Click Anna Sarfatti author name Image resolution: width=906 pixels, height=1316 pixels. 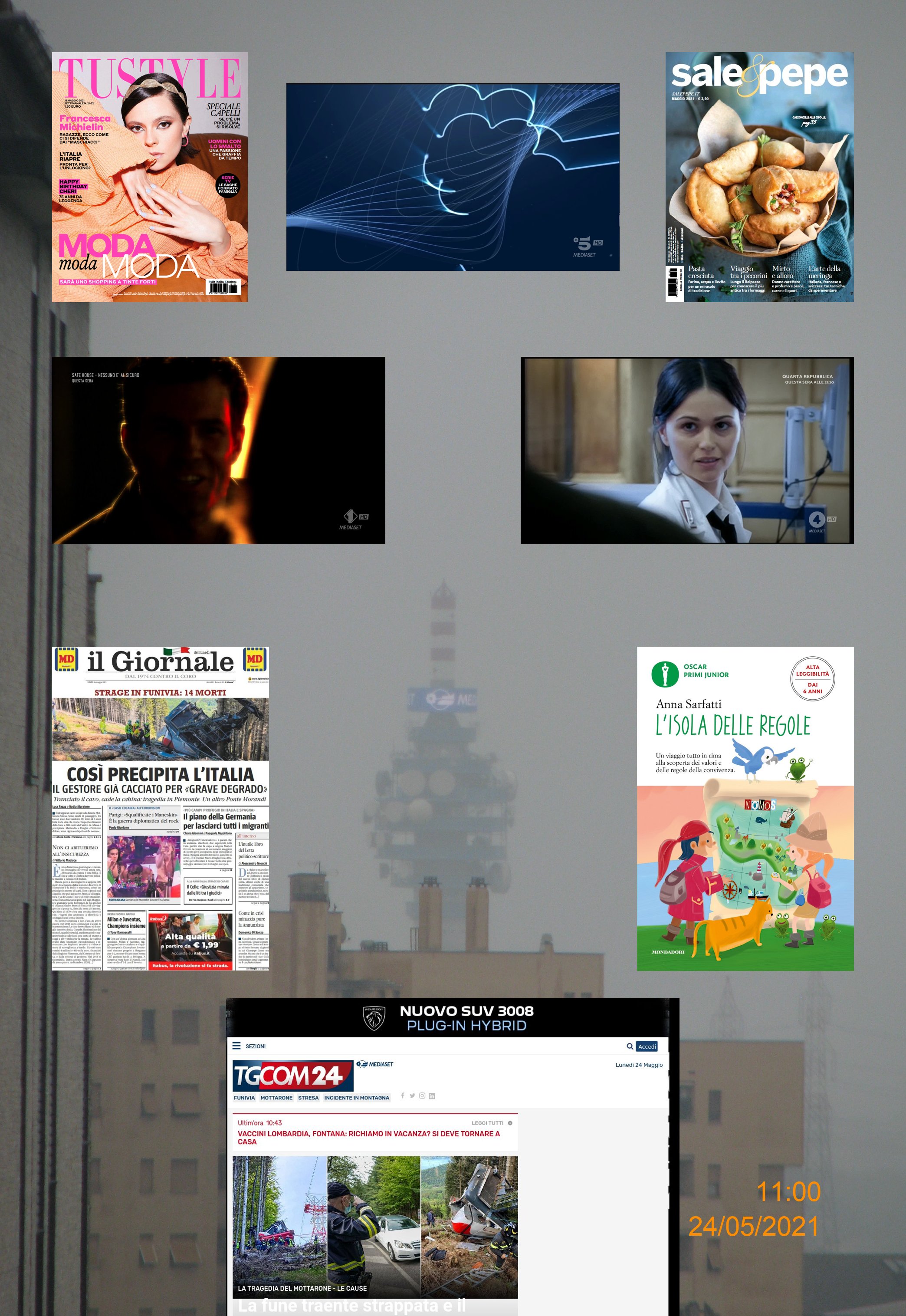[x=689, y=704]
